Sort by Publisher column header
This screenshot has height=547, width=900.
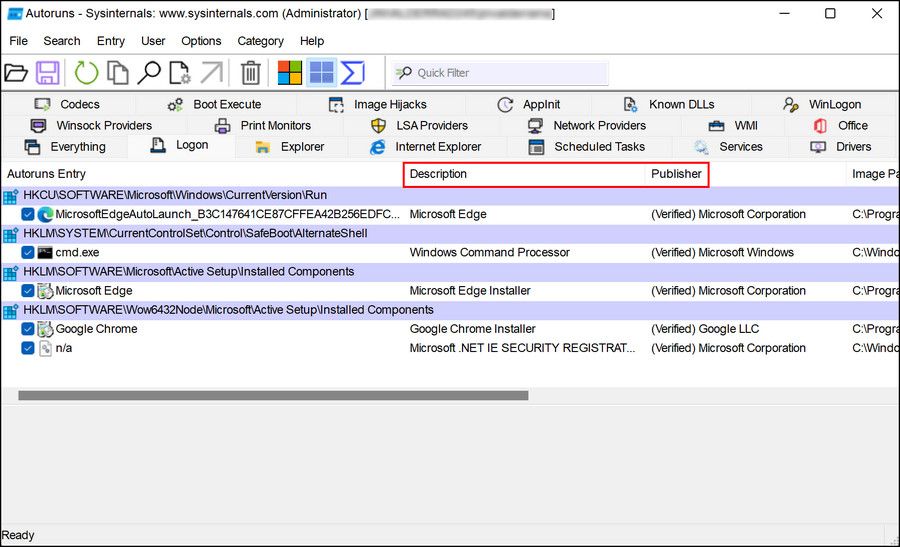(x=744, y=174)
